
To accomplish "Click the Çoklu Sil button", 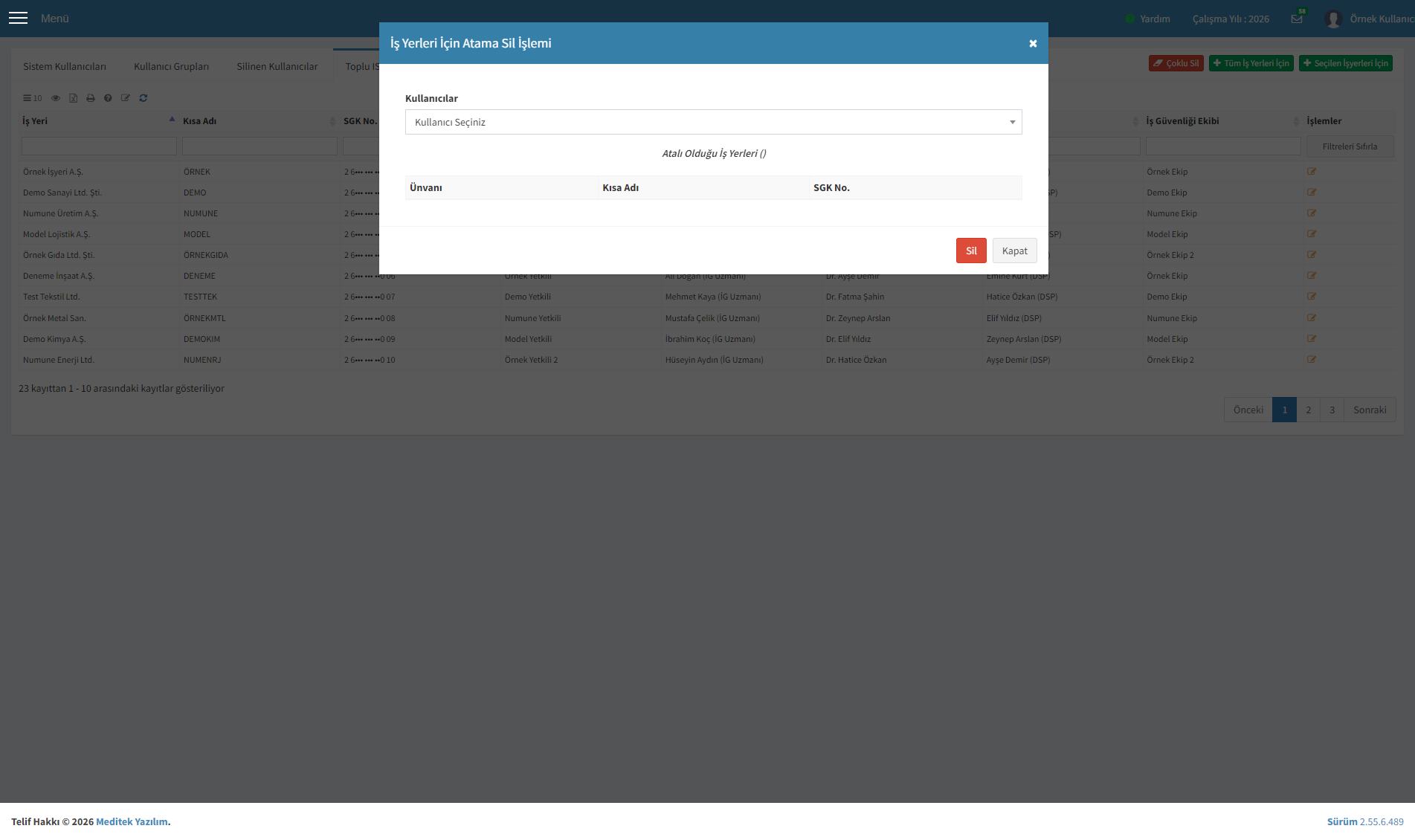I will tap(1176, 63).
